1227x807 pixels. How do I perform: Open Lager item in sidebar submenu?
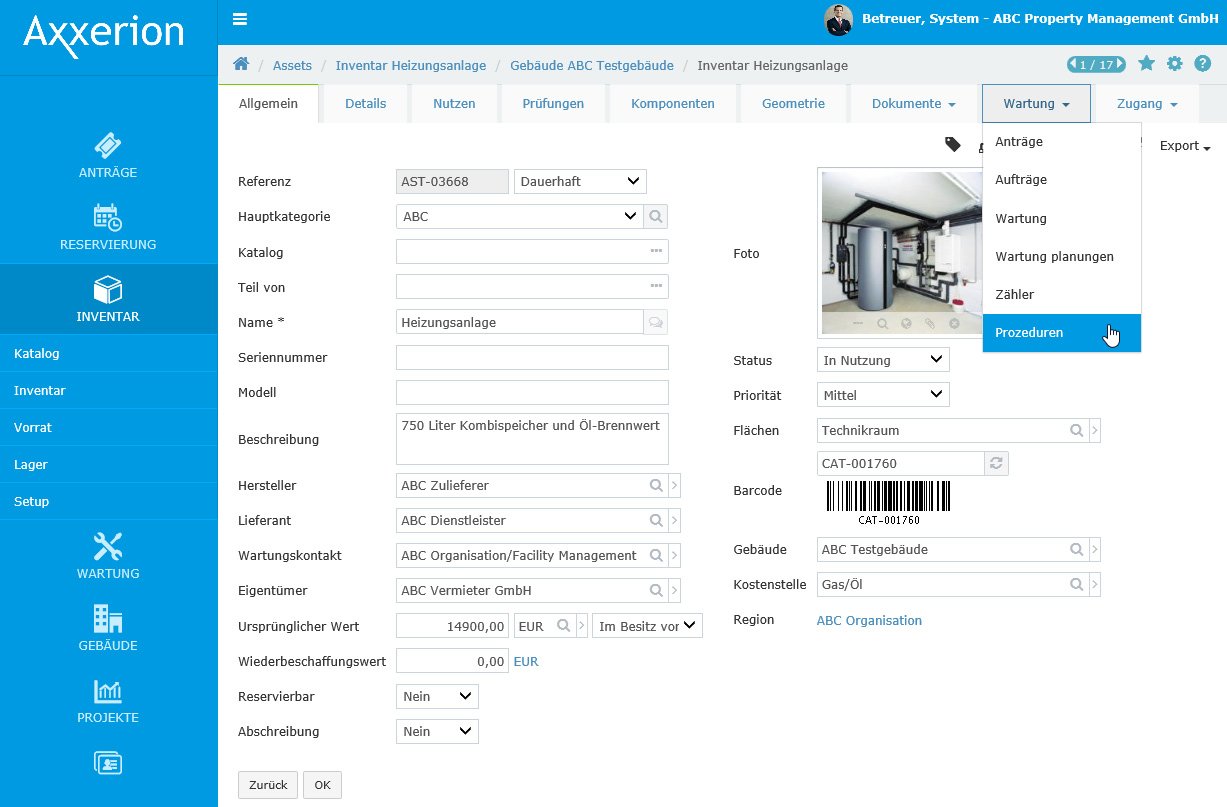[x=108, y=464]
